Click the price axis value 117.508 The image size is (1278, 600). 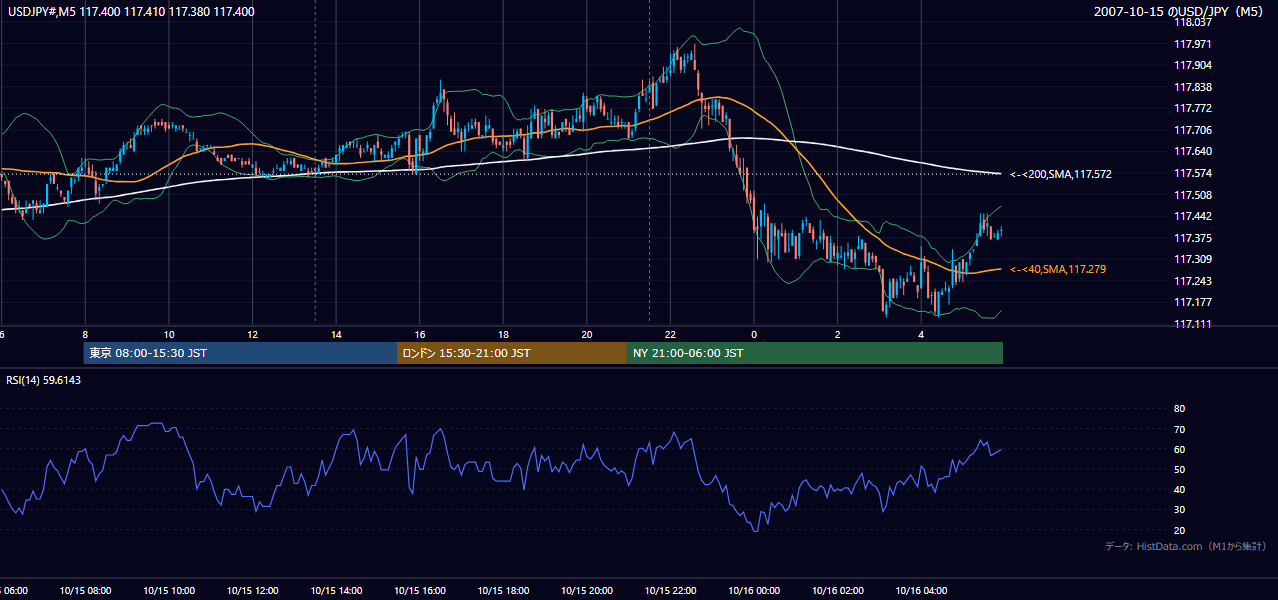click(1194, 195)
